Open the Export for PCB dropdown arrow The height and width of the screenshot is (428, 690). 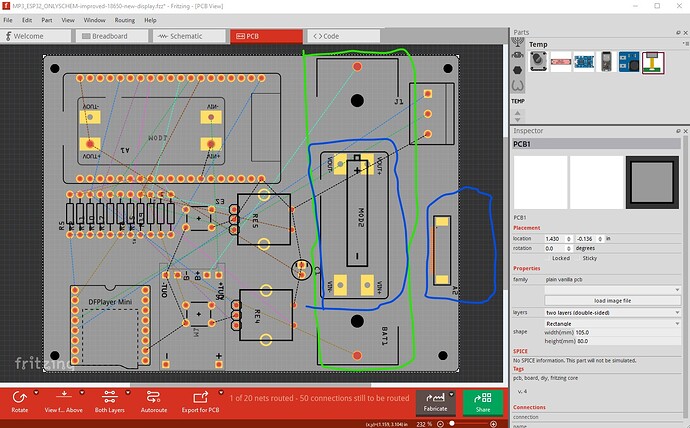pos(221,392)
